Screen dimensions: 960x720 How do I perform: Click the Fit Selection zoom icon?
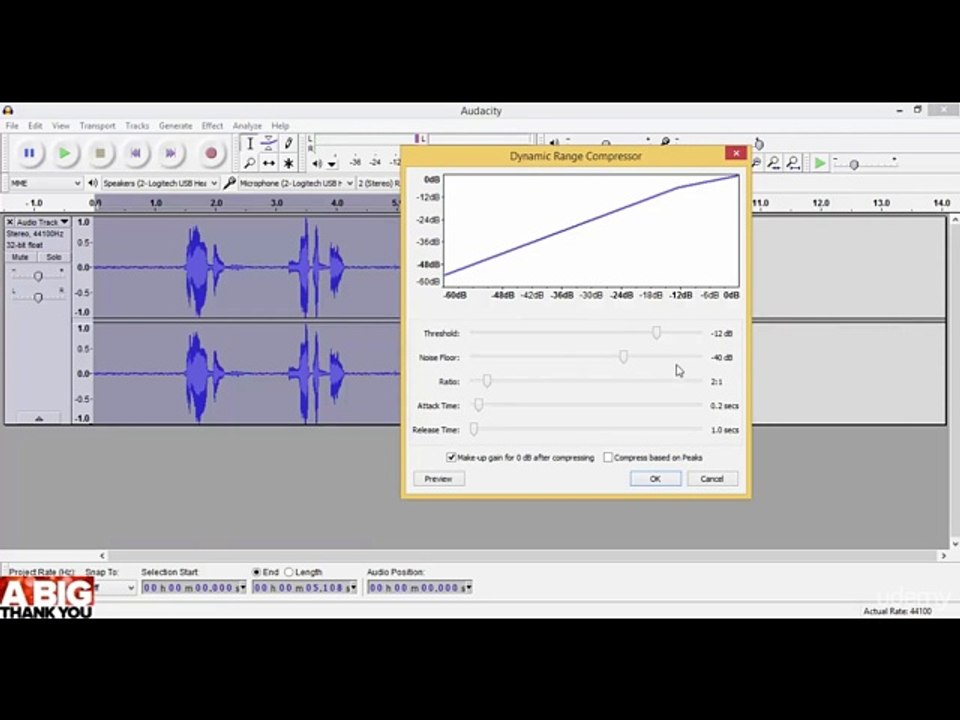coord(774,163)
